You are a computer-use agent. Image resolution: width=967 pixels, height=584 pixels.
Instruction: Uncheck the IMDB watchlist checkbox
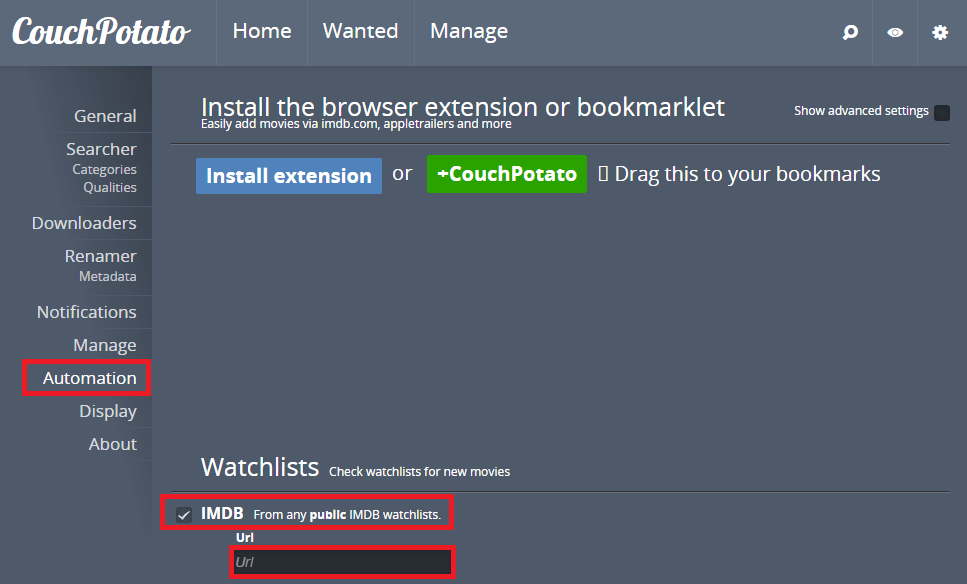[184, 514]
